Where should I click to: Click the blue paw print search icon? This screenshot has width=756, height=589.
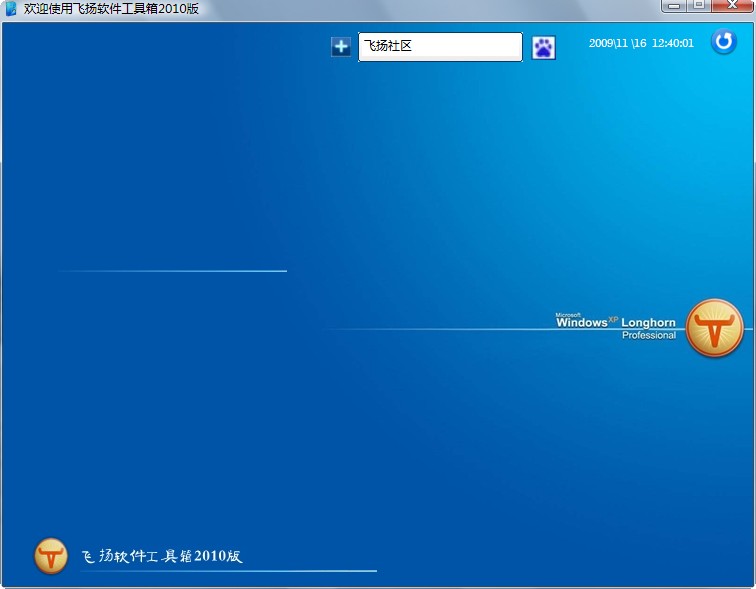pos(543,48)
